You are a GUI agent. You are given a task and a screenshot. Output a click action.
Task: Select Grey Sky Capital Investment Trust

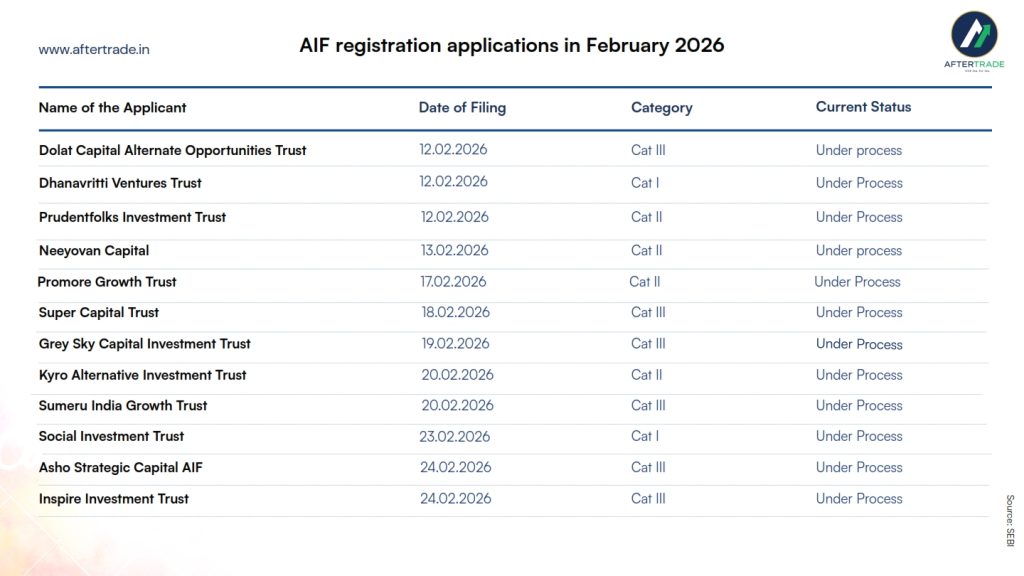click(x=144, y=343)
